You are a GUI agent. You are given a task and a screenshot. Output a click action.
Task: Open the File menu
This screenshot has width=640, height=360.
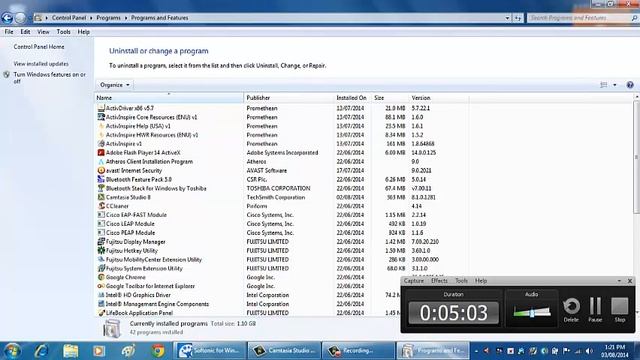[9, 32]
